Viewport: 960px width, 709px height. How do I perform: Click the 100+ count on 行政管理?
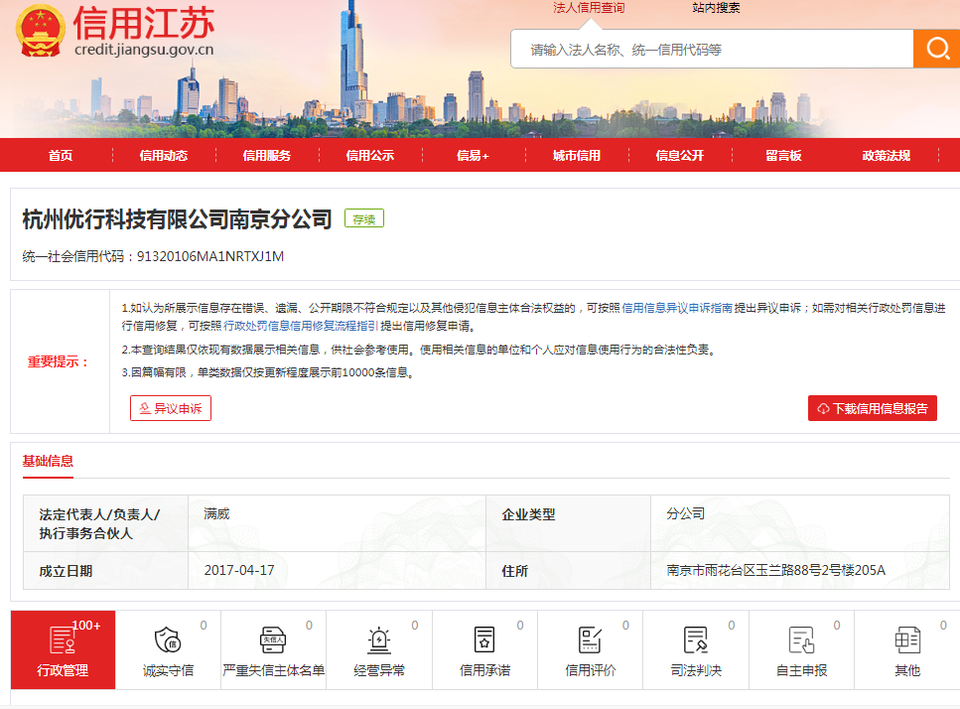[86, 626]
